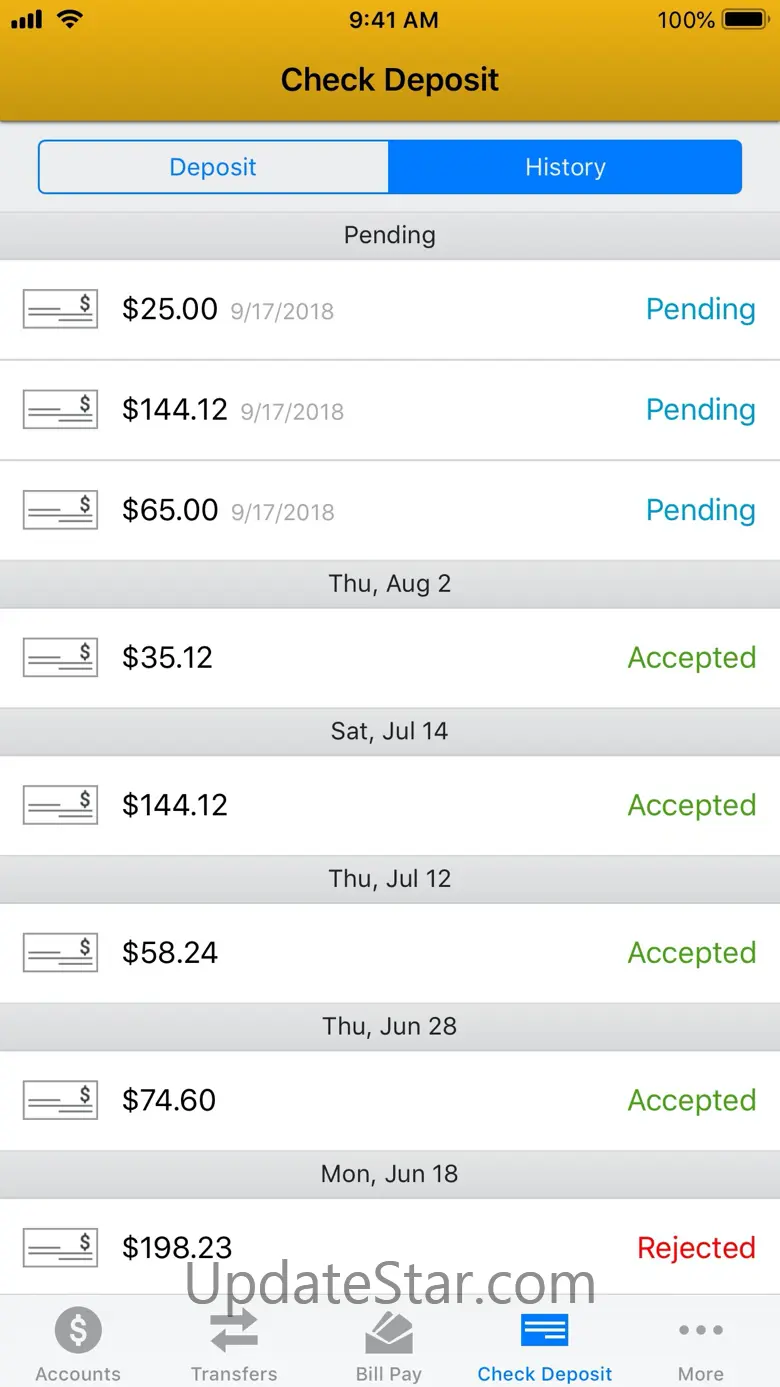The width and height of the screenshot is (780, 1387).
Task: Tap Accepted status for $35.12 deposit
Action: (691, 657)
